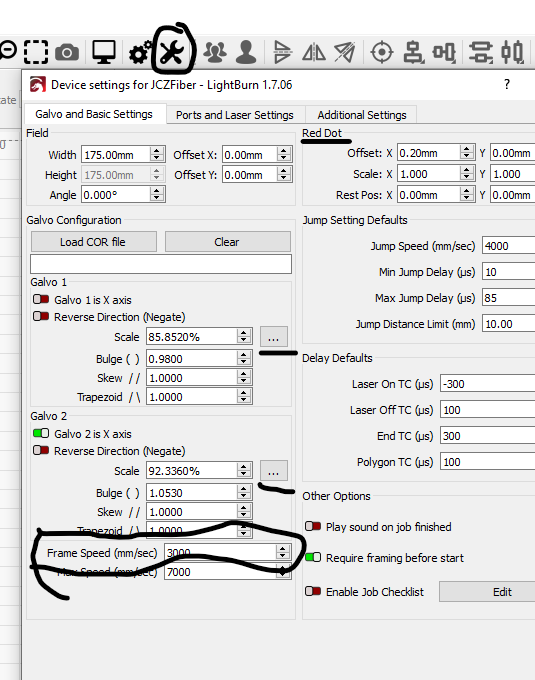Click Red Dot Offset X stepper
Screen dimensions: 535x680
pyautogui.click(x=466, y=153)
